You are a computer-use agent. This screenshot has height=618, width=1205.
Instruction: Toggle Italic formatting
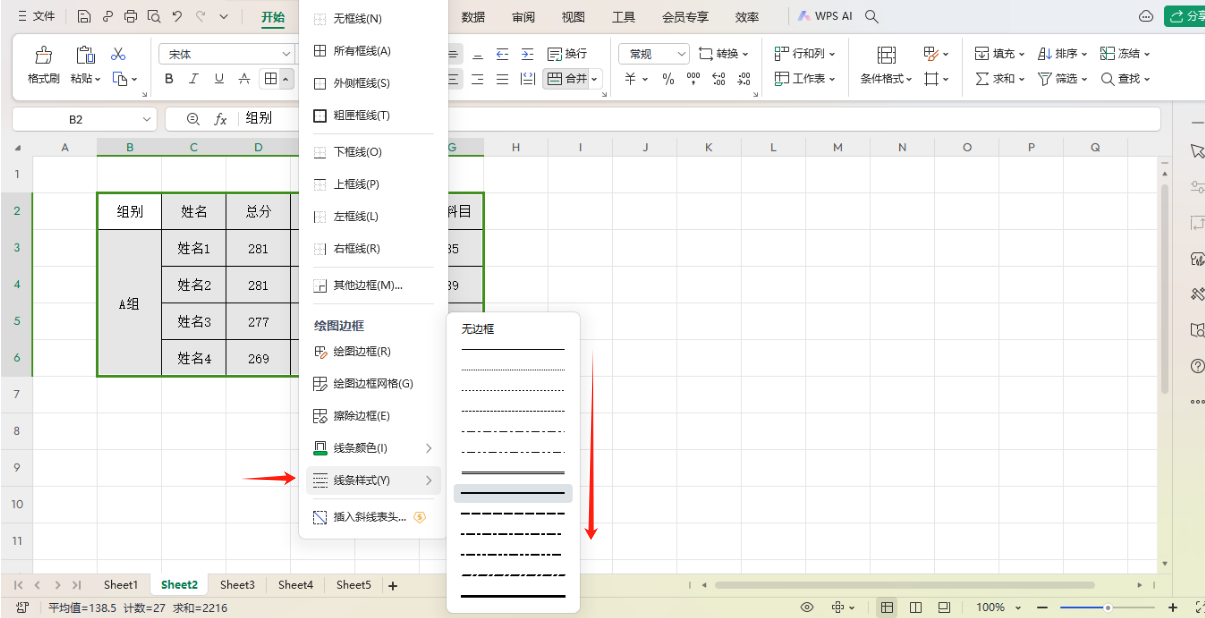click(x=193, y=79)
